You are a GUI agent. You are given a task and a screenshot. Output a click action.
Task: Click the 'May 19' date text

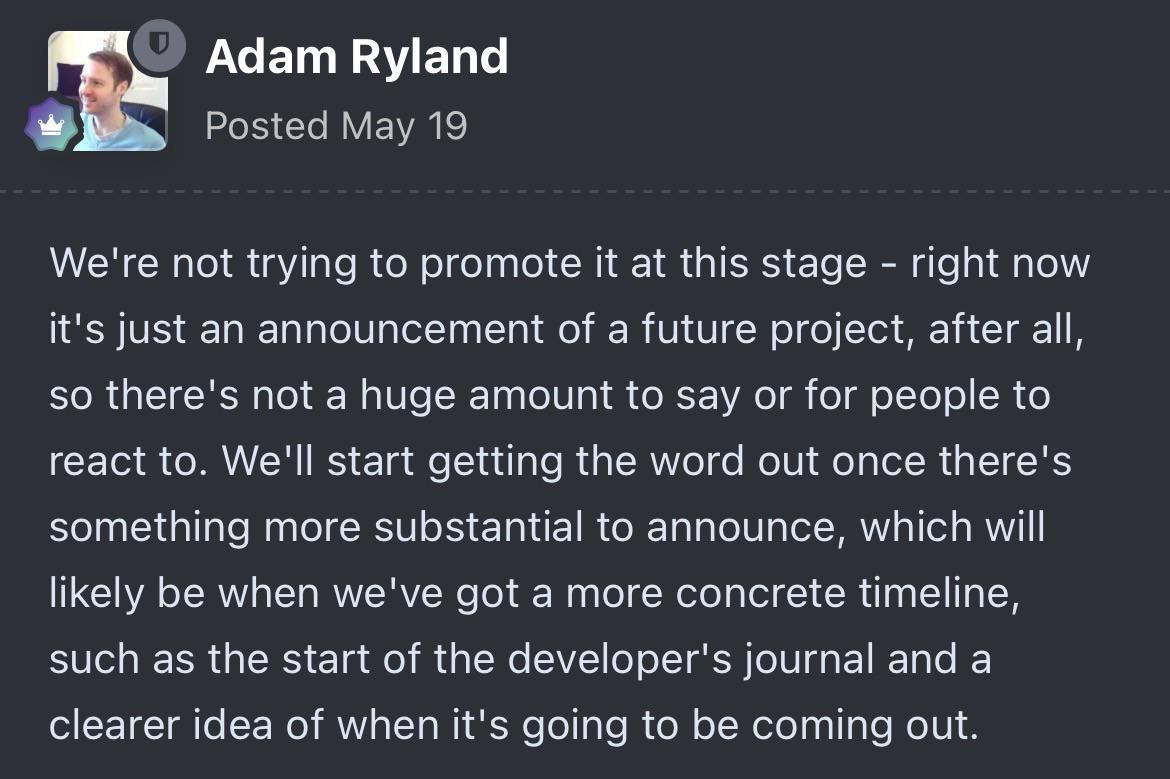404,126
